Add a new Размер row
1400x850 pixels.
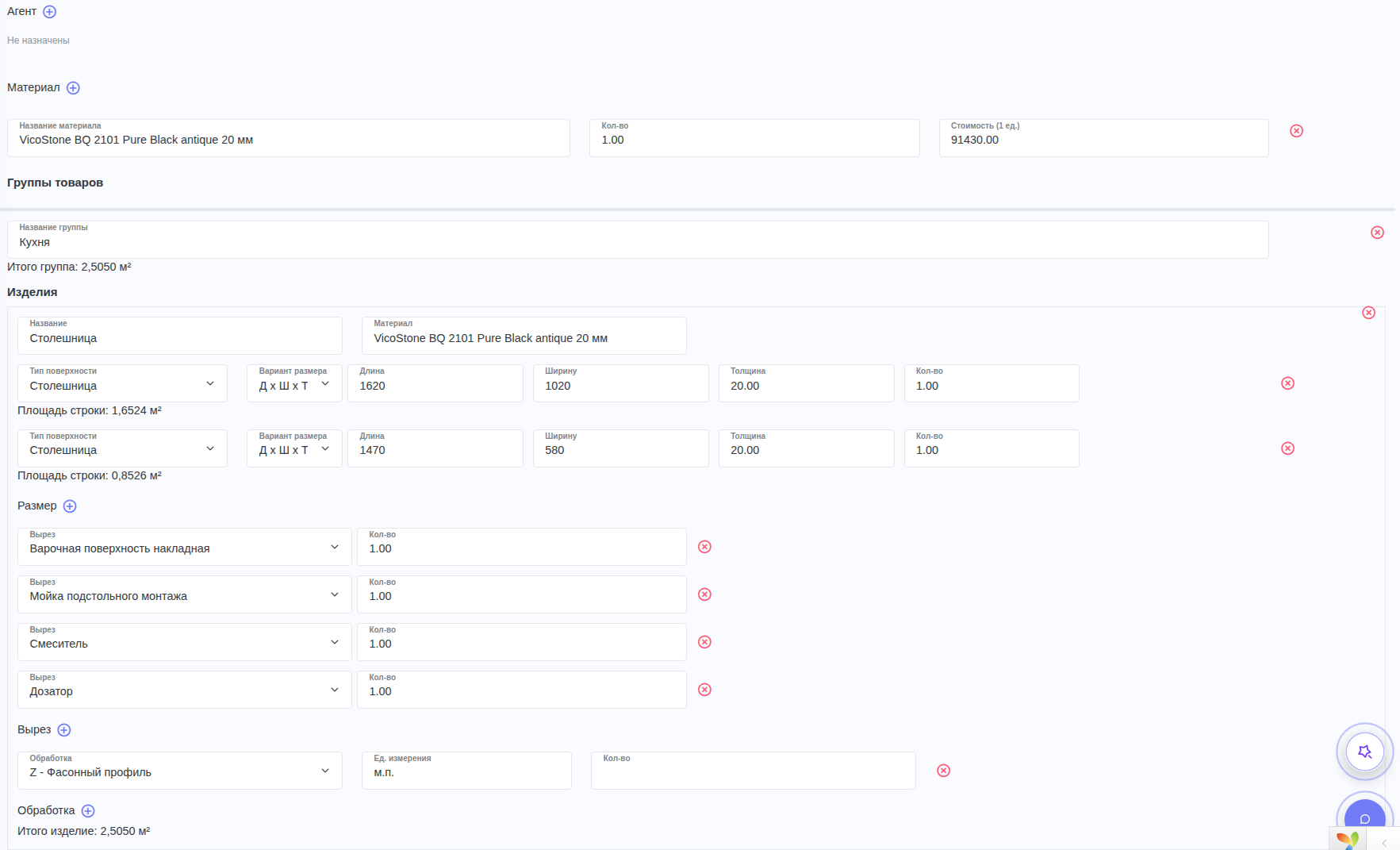pyautogui.click(x=70, y=506)
